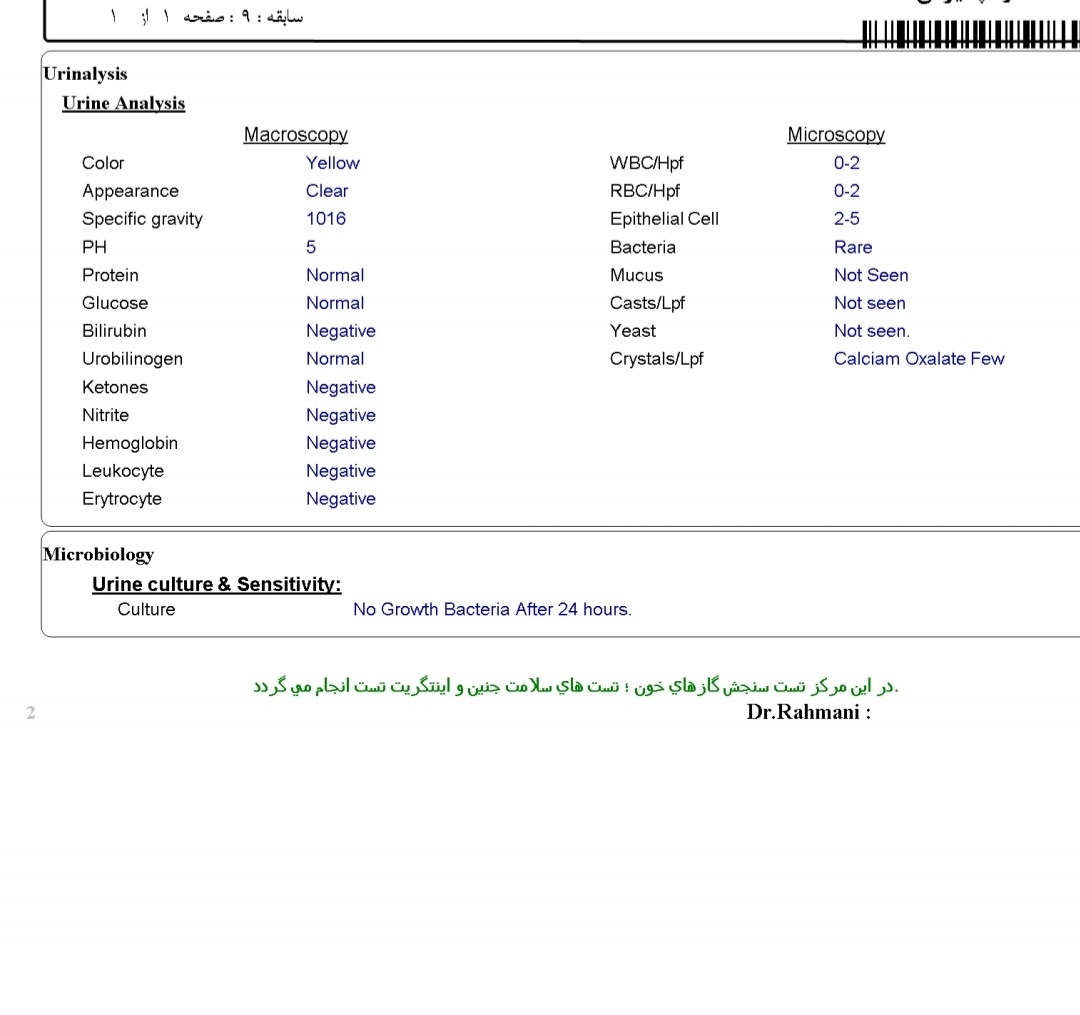Click the Appearance label
Viewport: 1080px width, 1015px height.
(x=130, y=191)
